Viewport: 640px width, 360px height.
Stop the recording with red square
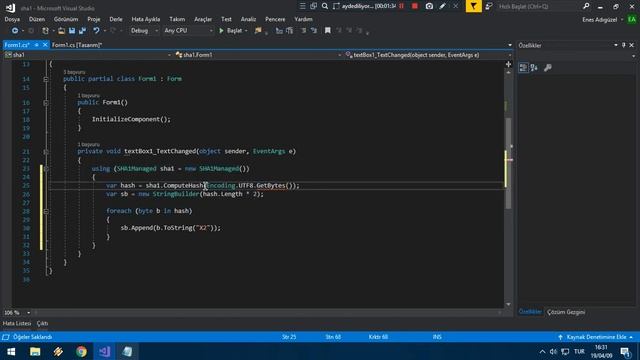click(415, 6)
